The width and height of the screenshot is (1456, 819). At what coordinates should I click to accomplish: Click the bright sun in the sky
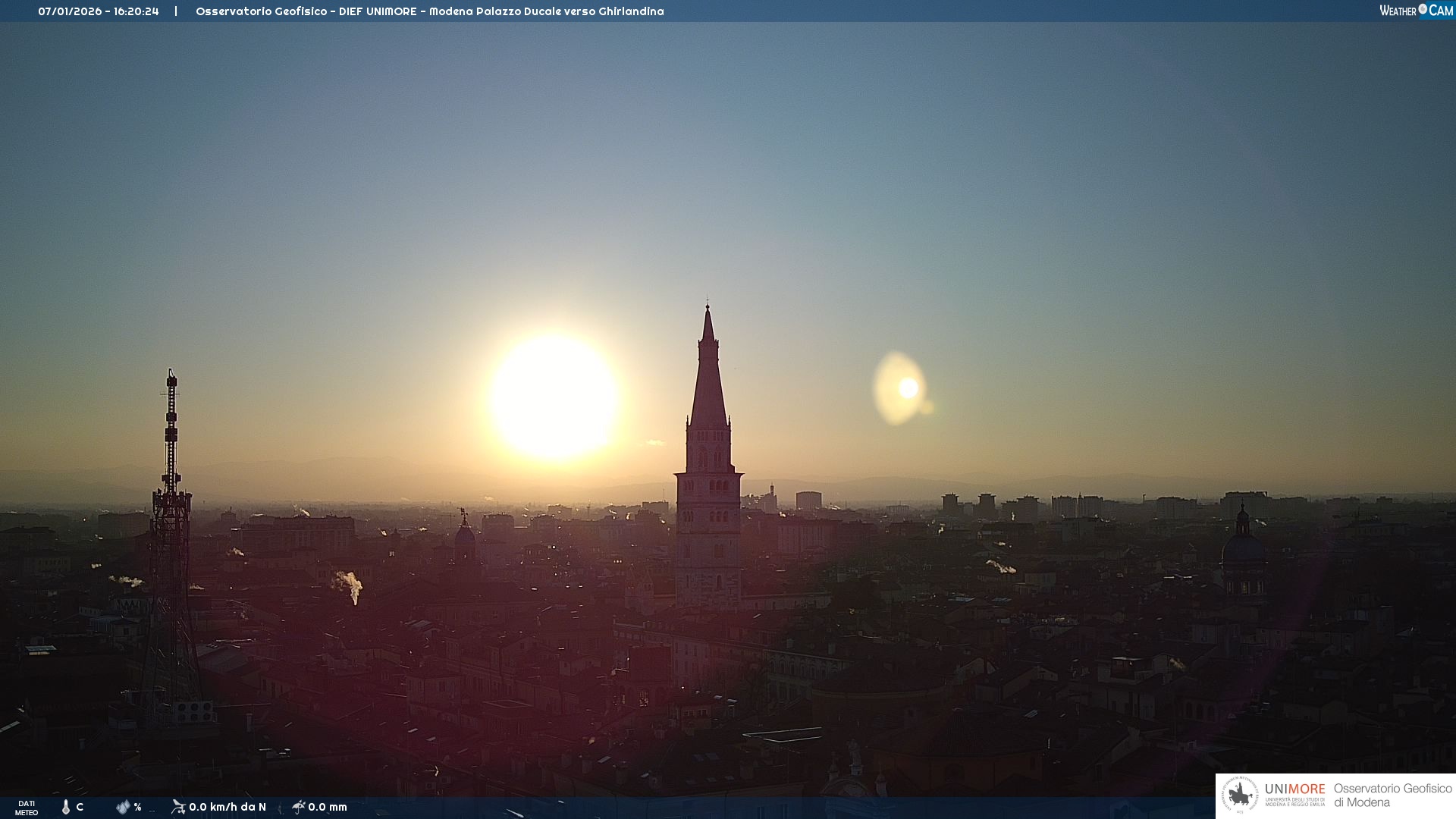tap(554, 397)
